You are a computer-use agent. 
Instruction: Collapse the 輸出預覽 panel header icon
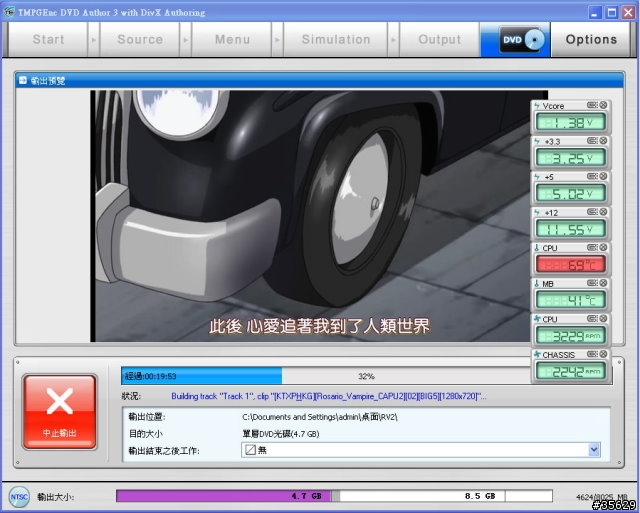pyautogui.click(x=23, y=80)
